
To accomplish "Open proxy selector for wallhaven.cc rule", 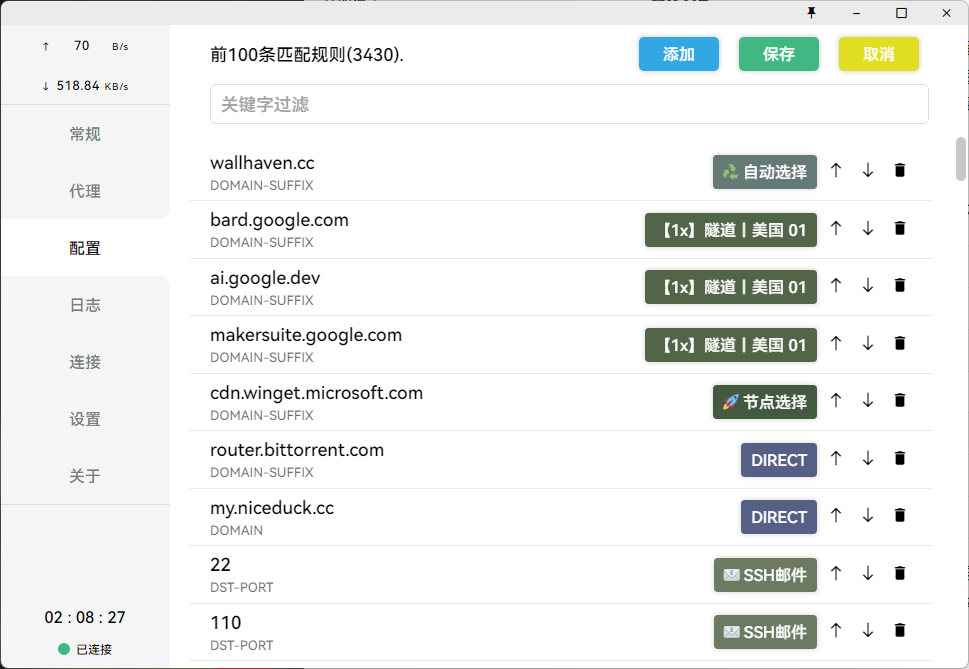I will 765,172.
